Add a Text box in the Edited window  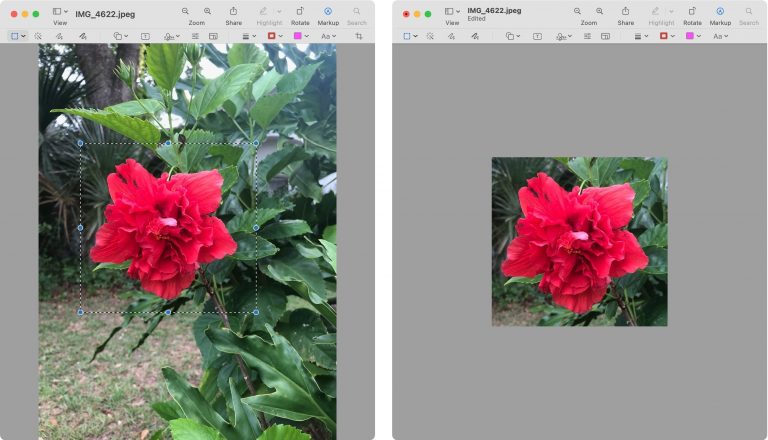point(537,36)
